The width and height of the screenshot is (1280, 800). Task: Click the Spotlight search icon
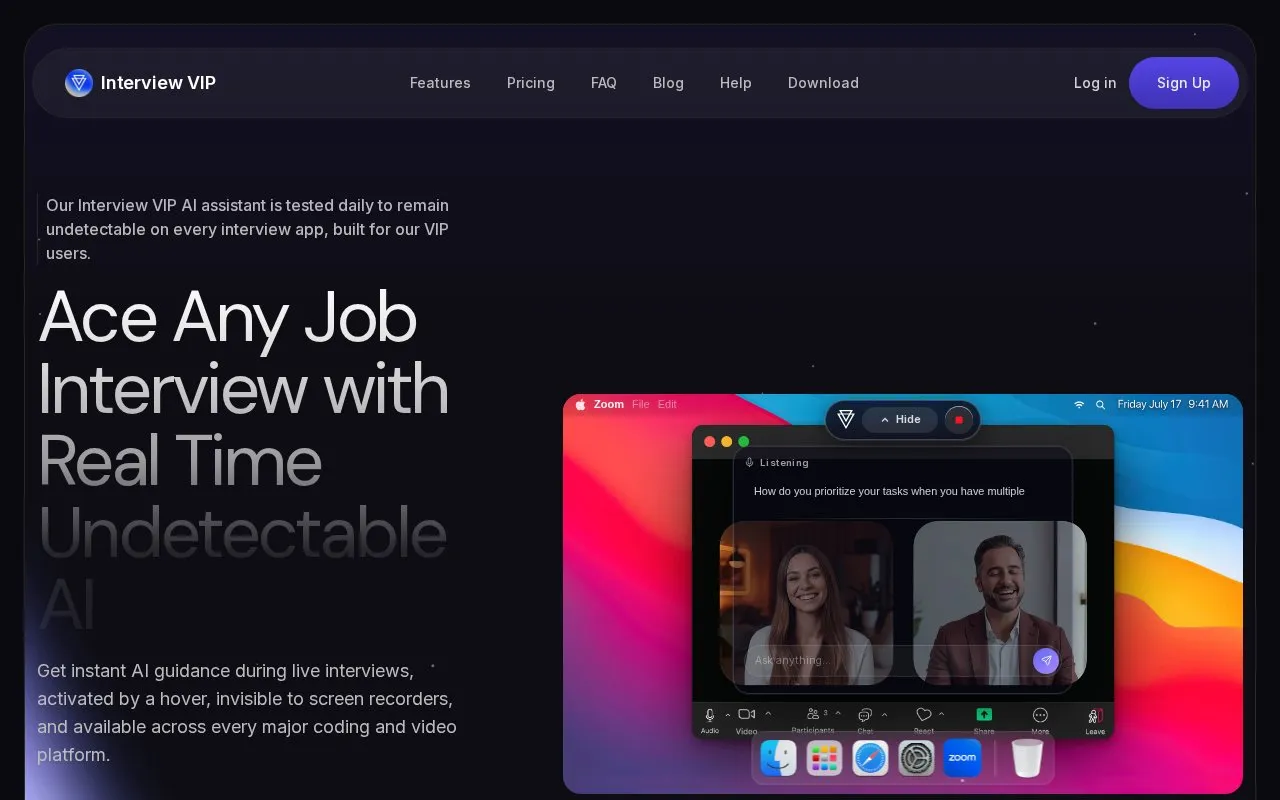point(1100,405)
